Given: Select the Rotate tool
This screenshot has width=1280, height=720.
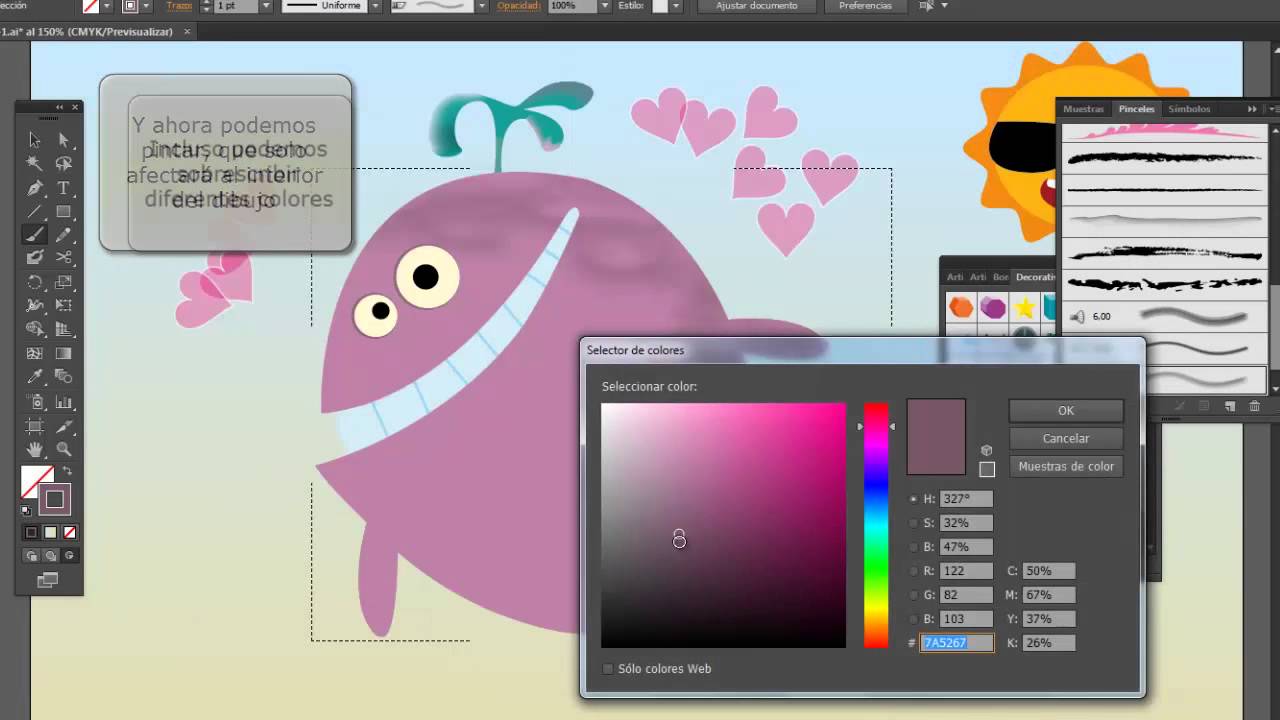Looking at the screenshot, I should [x=35, y=282].
